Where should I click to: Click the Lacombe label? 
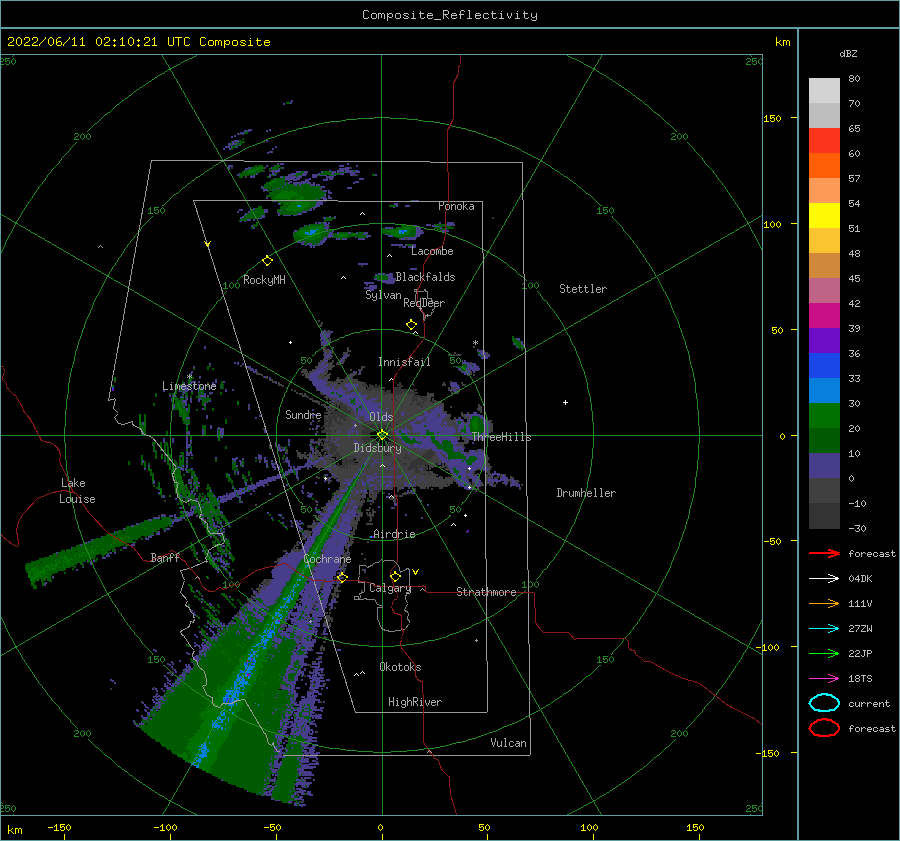[x=432, y=251]
